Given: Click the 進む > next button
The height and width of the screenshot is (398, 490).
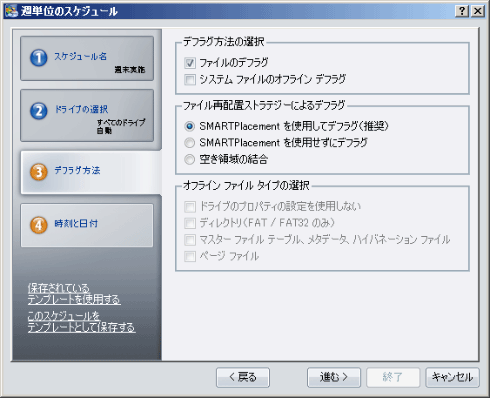Looking at the screenshot, I should click(334, 377).
